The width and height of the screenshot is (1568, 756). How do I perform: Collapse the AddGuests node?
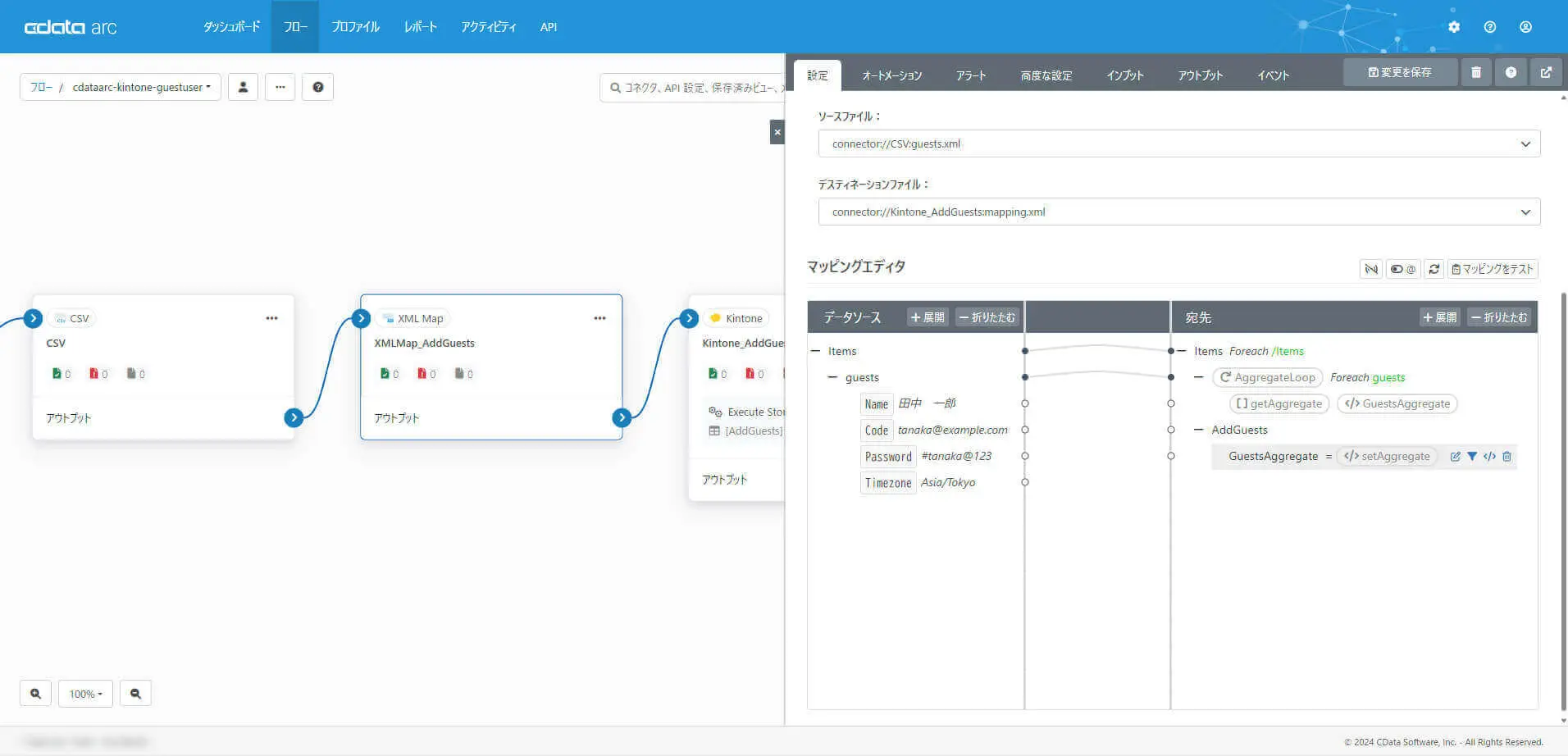pyautogui.click(x=1199, y=430)
